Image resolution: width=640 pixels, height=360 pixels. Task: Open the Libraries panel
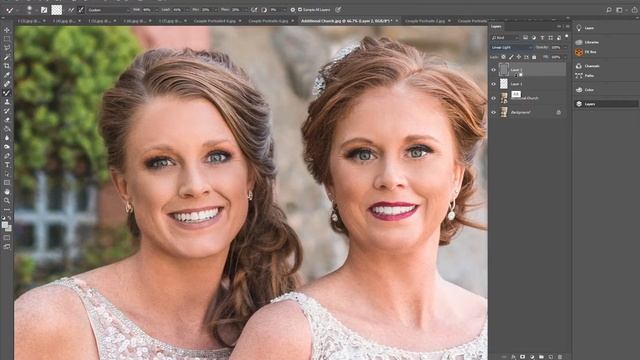pyautogui.click(x=587, y=42)
